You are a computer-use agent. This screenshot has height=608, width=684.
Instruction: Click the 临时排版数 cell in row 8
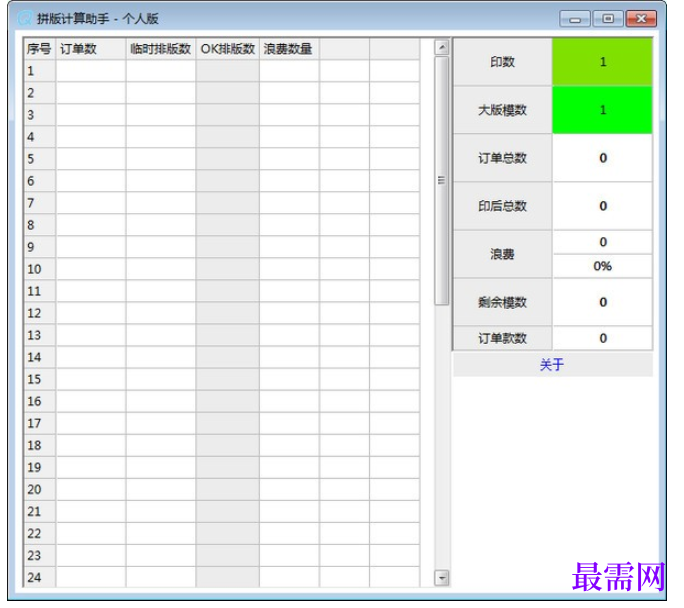163,227
